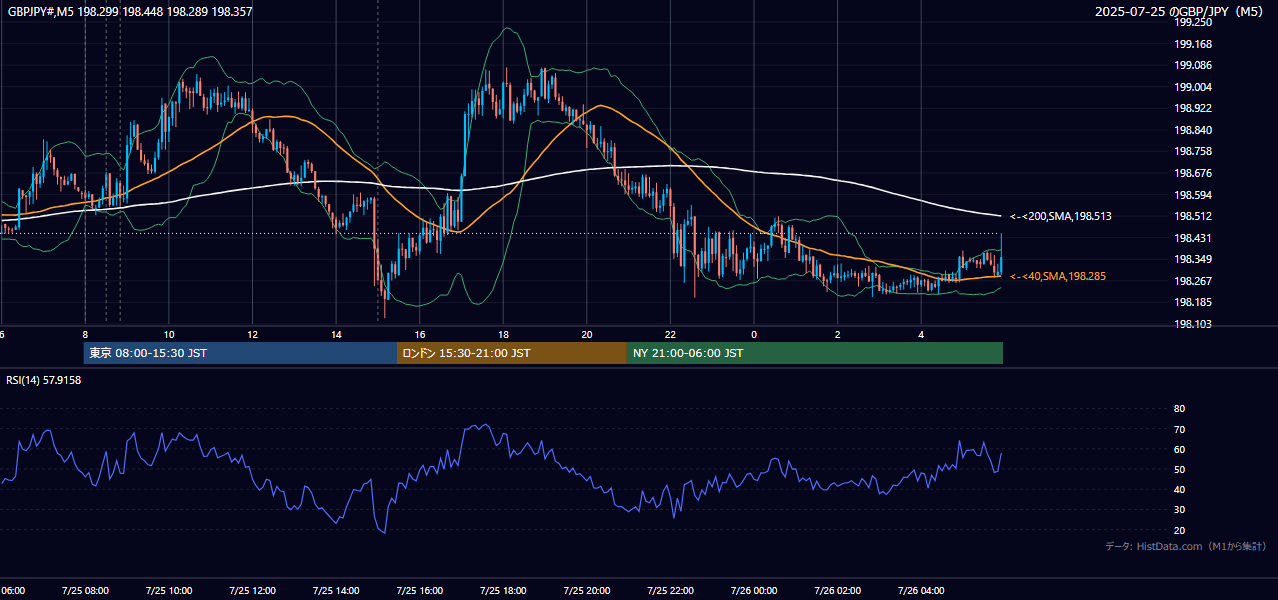
Task: Click the bottom time label 7/25 12:00
Action: (252, 591)
